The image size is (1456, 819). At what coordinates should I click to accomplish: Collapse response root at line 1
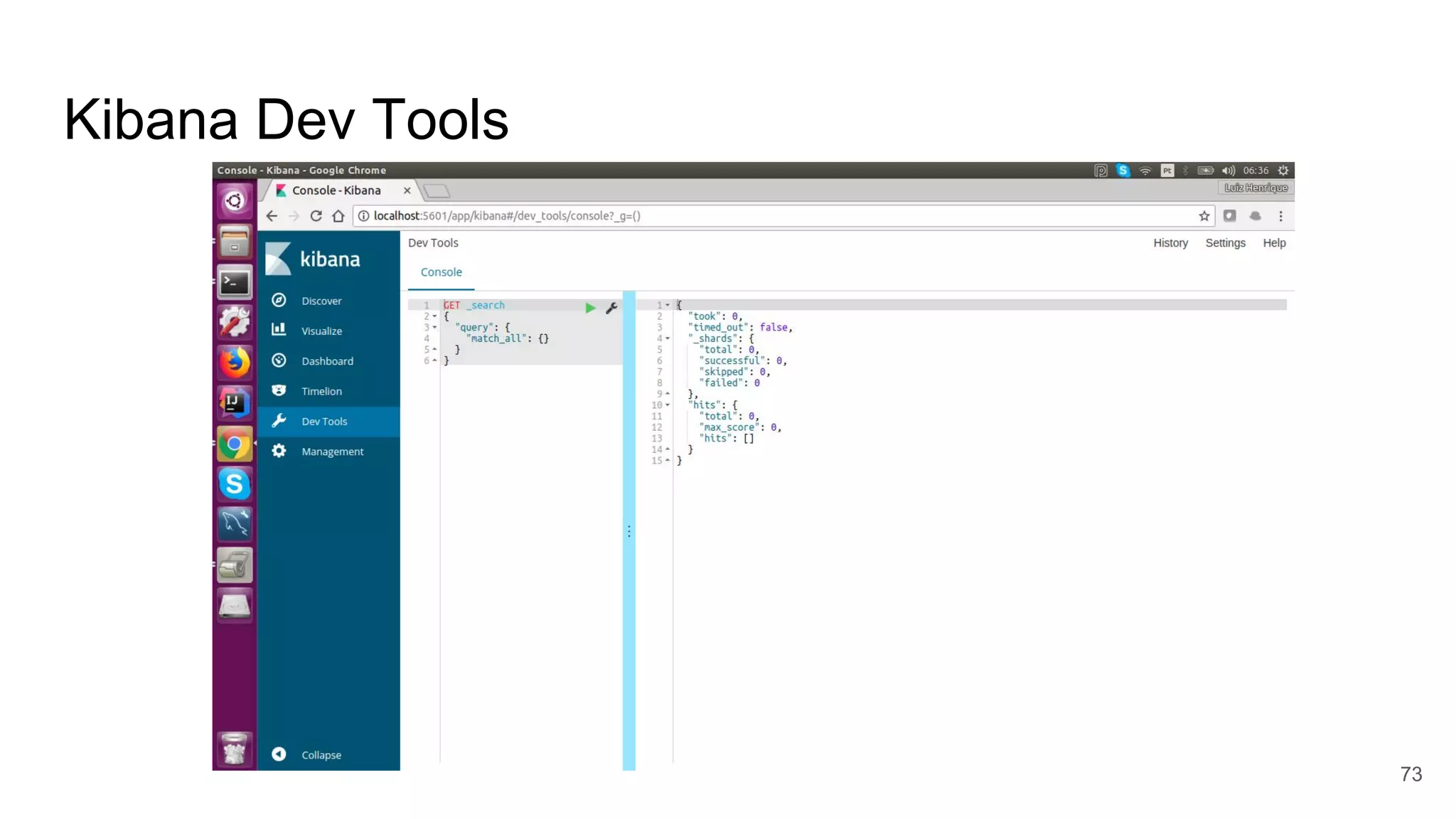pyautogui.click(x=668, y=305)
